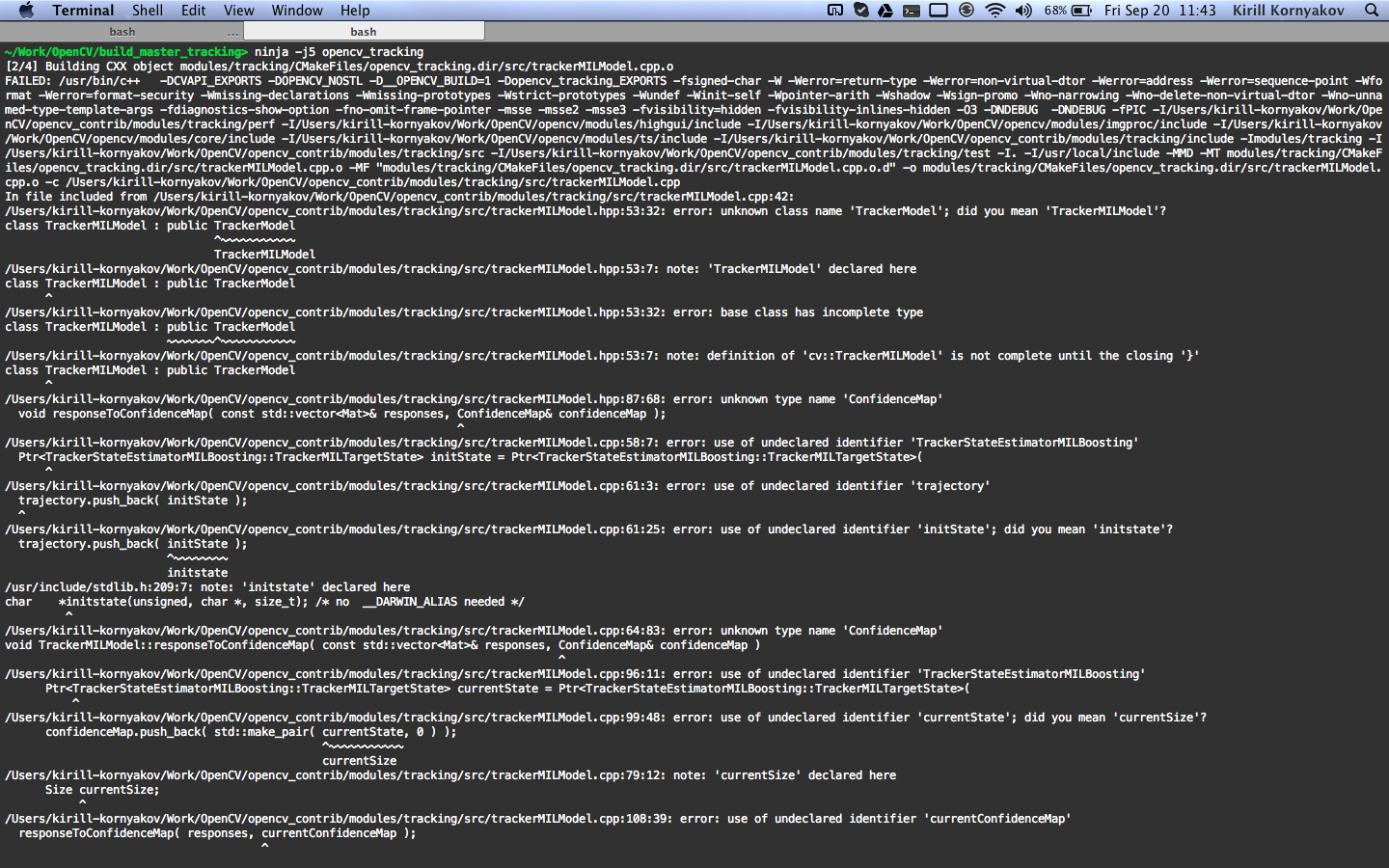
Task: Click the standalone 'currentSize' fix-it suggestion
Action: 359,761
